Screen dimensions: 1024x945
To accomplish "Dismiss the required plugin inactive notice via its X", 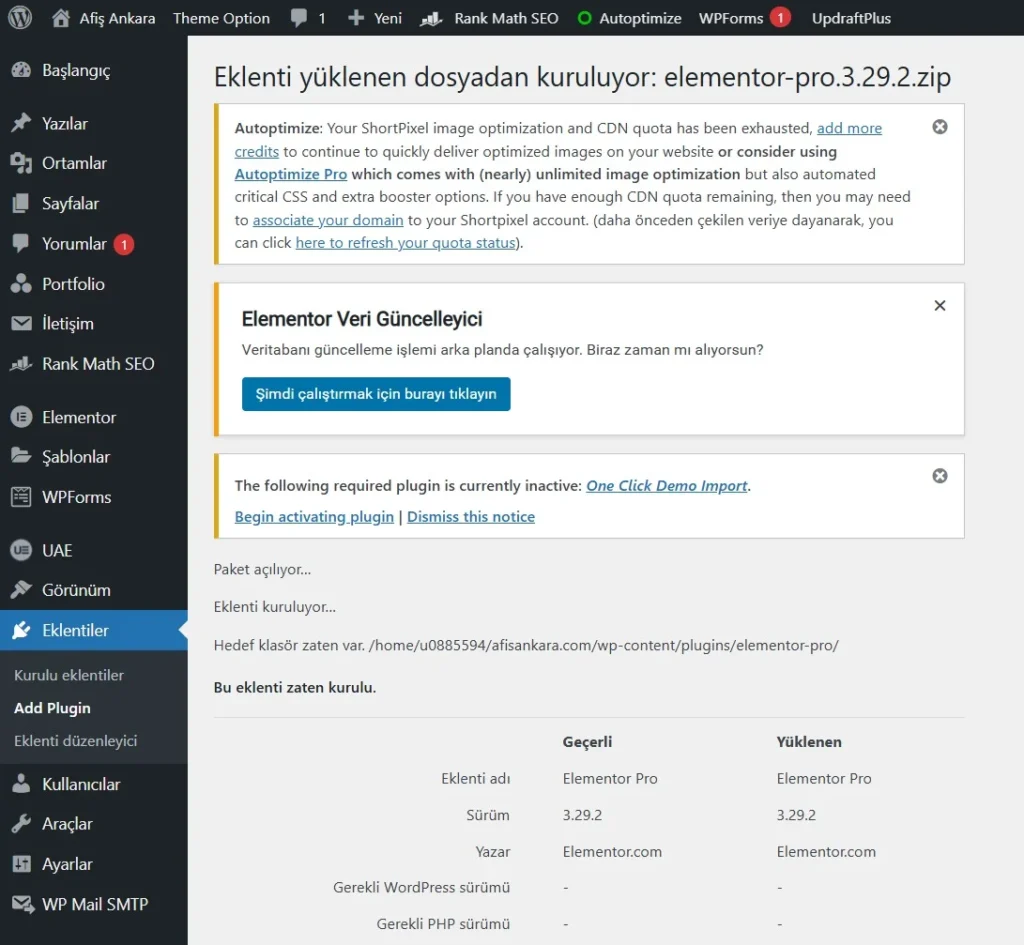I will (x=940, y=475).
